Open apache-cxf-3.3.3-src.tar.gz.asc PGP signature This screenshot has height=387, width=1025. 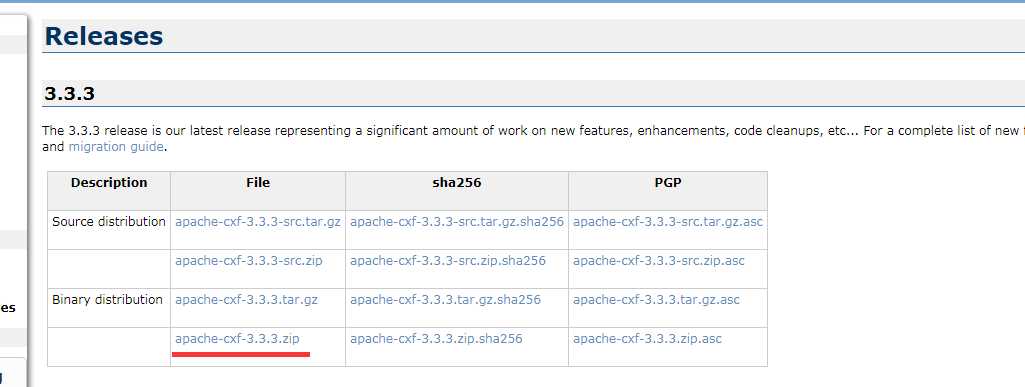(667, 222)
